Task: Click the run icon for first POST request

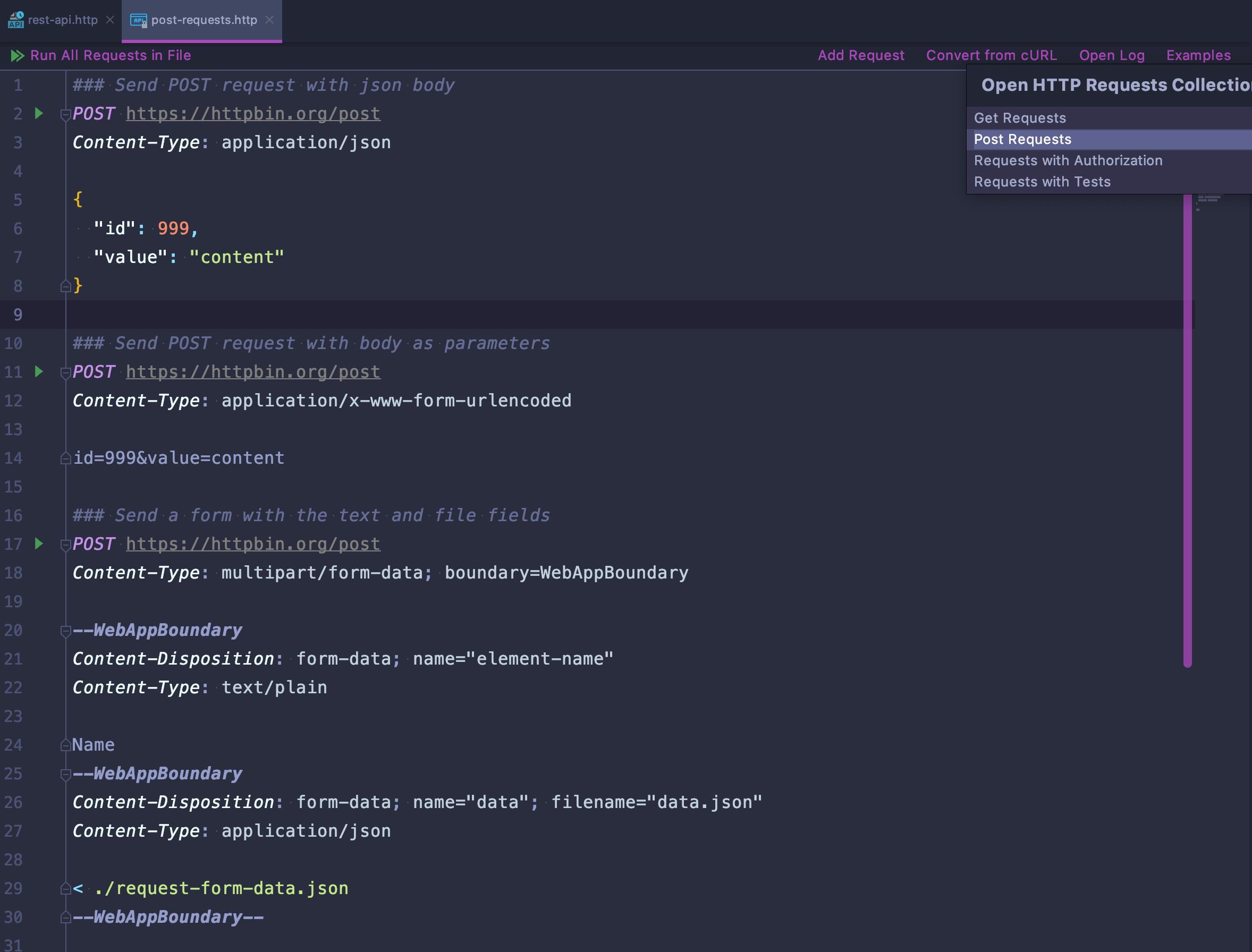Action: pyautogui.click(x=38, y=112)
